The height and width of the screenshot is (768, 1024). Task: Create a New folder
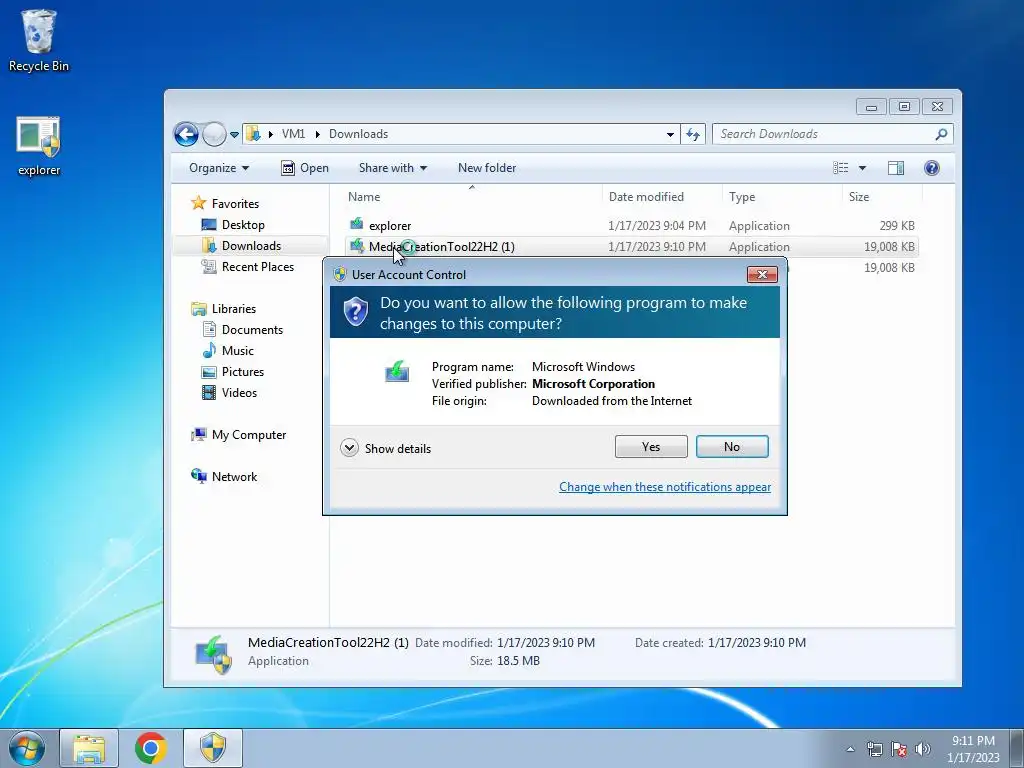pos(487,168)
